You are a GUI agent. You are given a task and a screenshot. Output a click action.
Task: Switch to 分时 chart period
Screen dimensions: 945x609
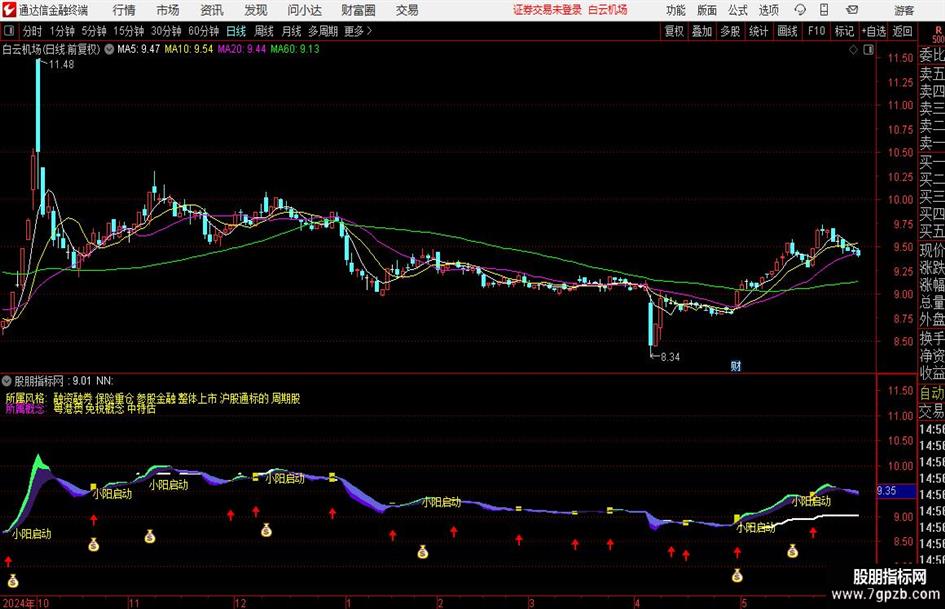[32, 31]
